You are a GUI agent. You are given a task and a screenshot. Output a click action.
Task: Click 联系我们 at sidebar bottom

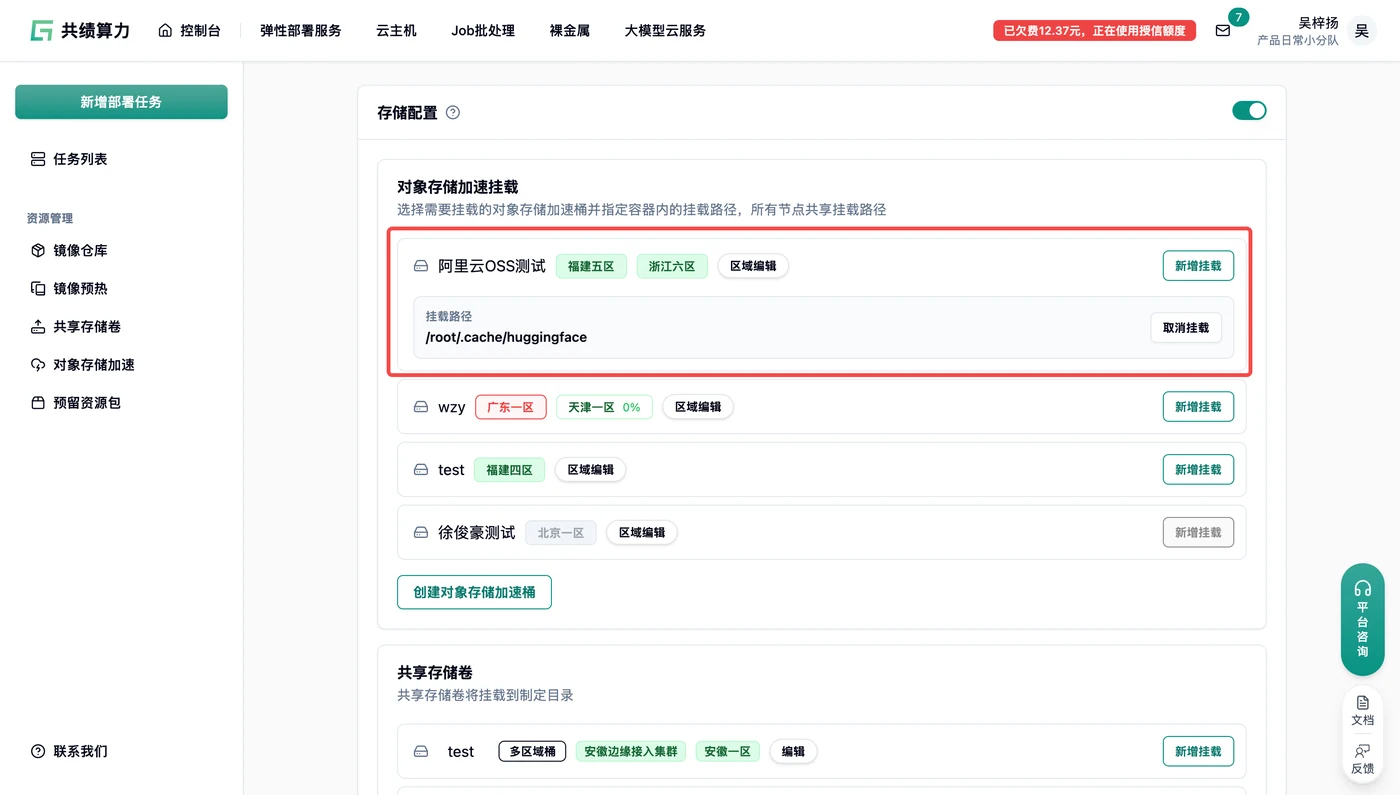70,751
